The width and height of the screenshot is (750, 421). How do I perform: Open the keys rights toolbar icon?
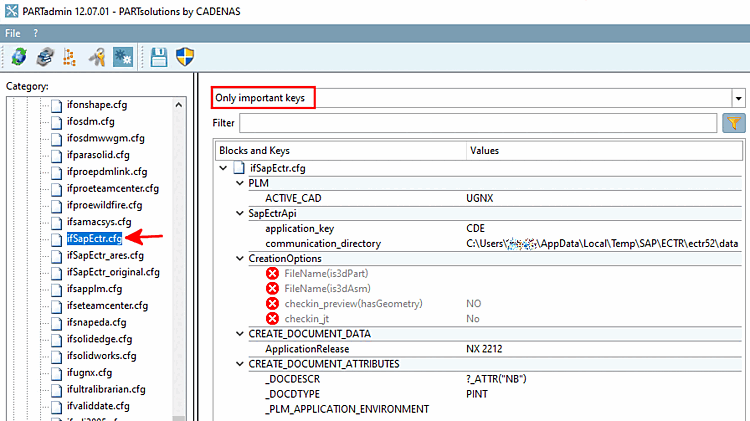(x=97, y=57)
